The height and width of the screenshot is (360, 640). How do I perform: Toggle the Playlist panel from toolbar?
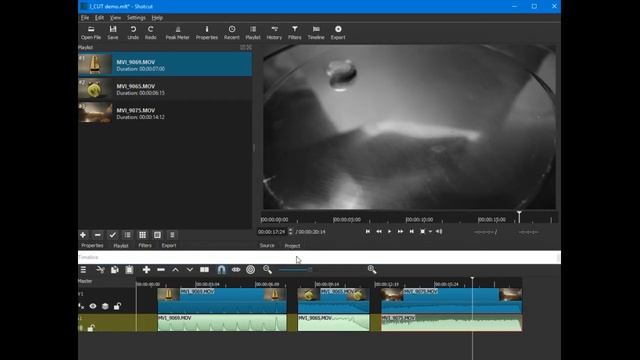253,33
